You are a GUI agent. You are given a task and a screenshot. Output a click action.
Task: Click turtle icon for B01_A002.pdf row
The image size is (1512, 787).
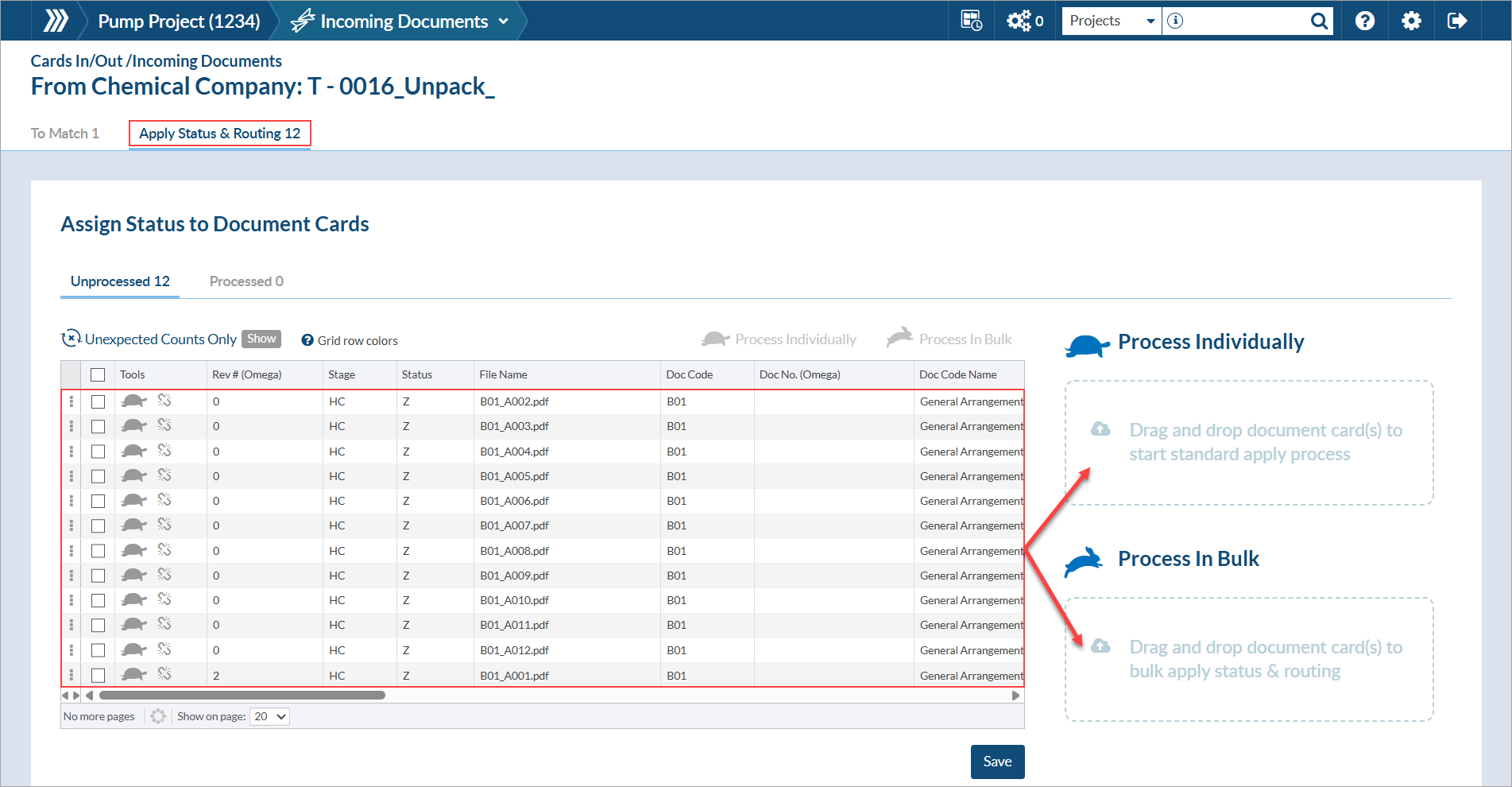(133, 401)
